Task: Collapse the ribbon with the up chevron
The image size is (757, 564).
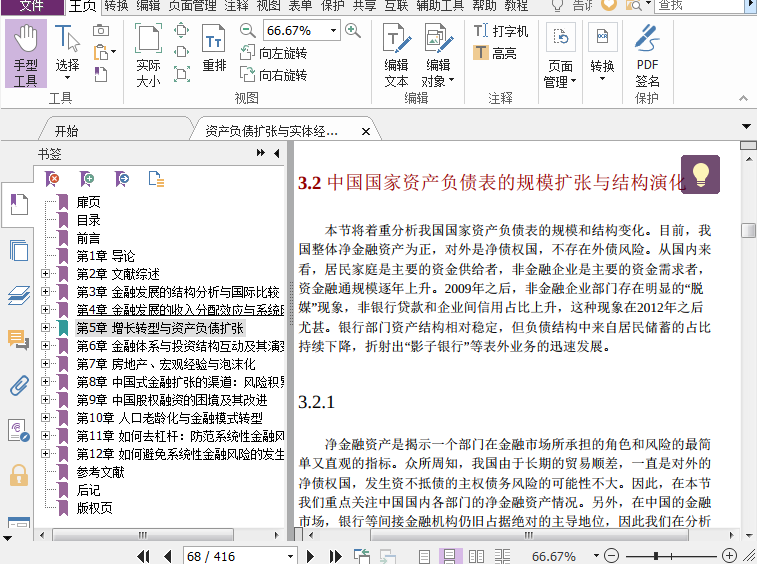Action: pos(743,99)
